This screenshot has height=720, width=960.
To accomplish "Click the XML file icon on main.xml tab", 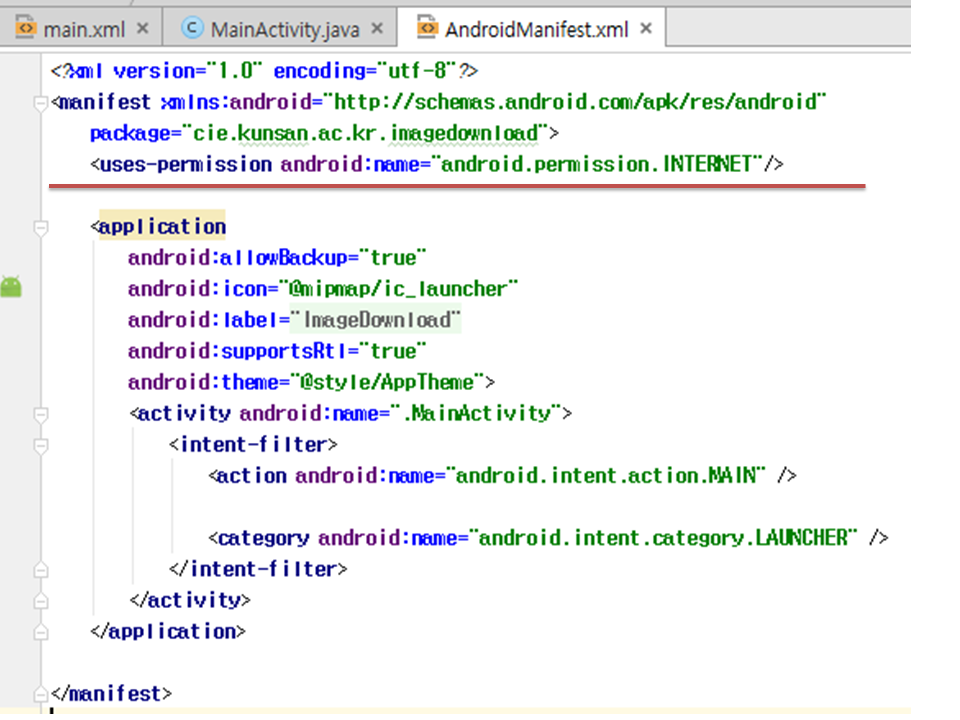I will tap(26, 29).
